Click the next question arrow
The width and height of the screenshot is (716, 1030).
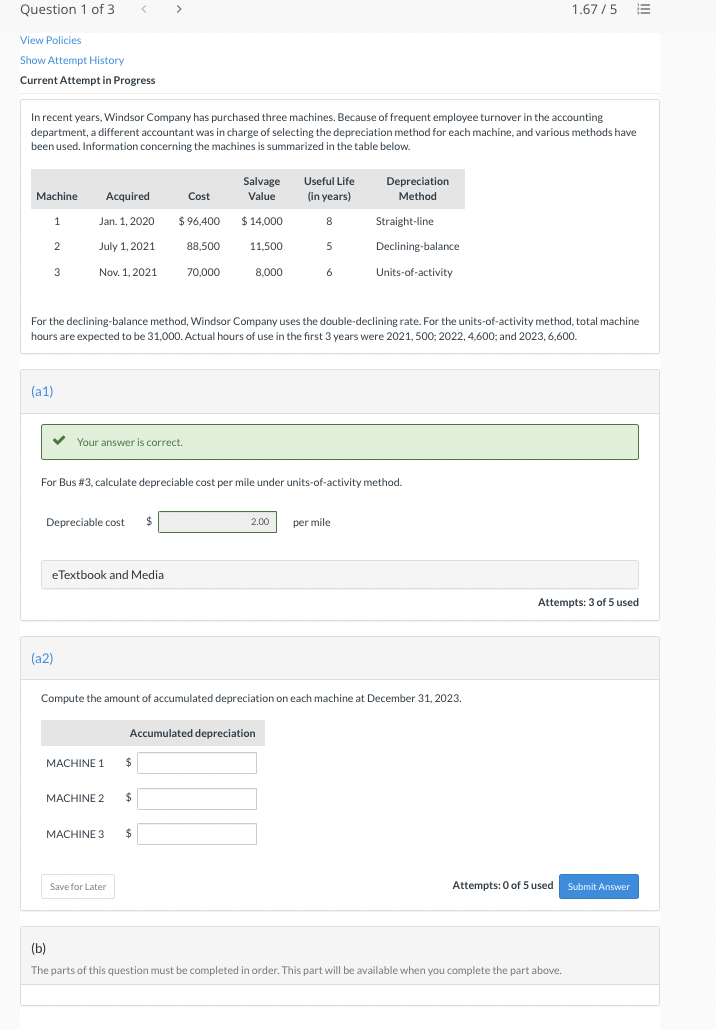(x=179, y=9)
